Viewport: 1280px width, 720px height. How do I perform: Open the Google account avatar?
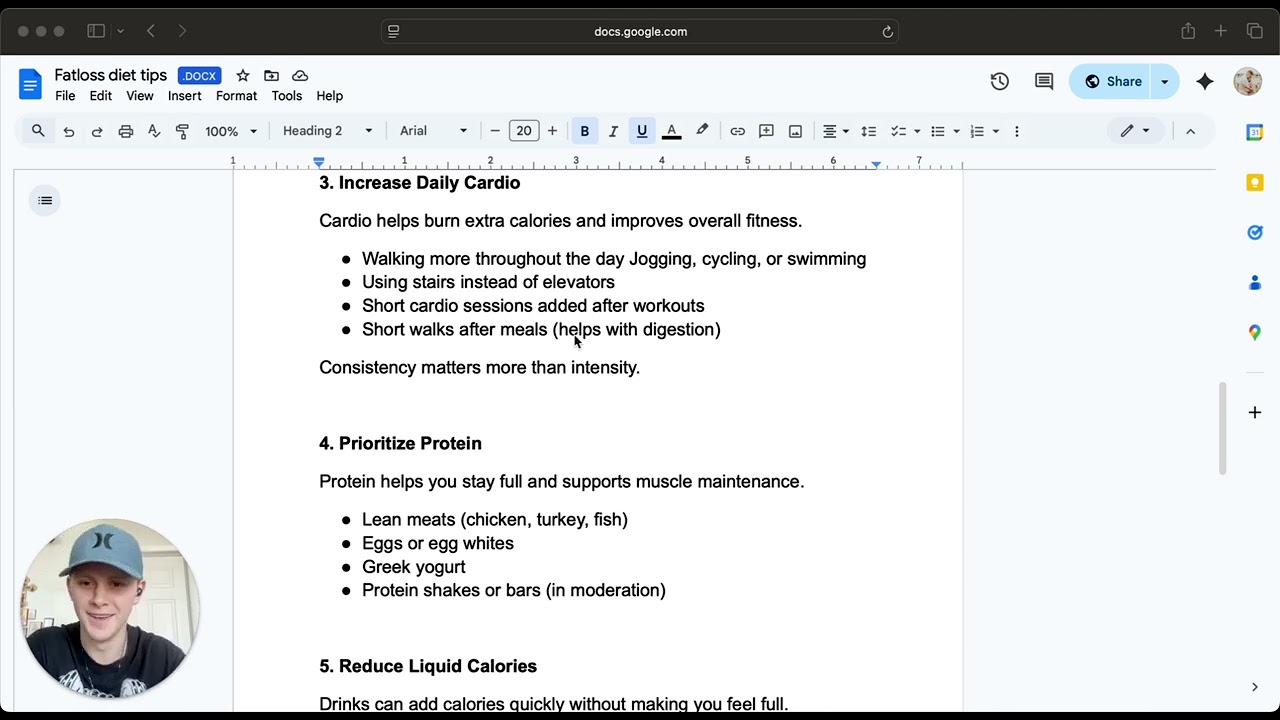pos(1247,82)
